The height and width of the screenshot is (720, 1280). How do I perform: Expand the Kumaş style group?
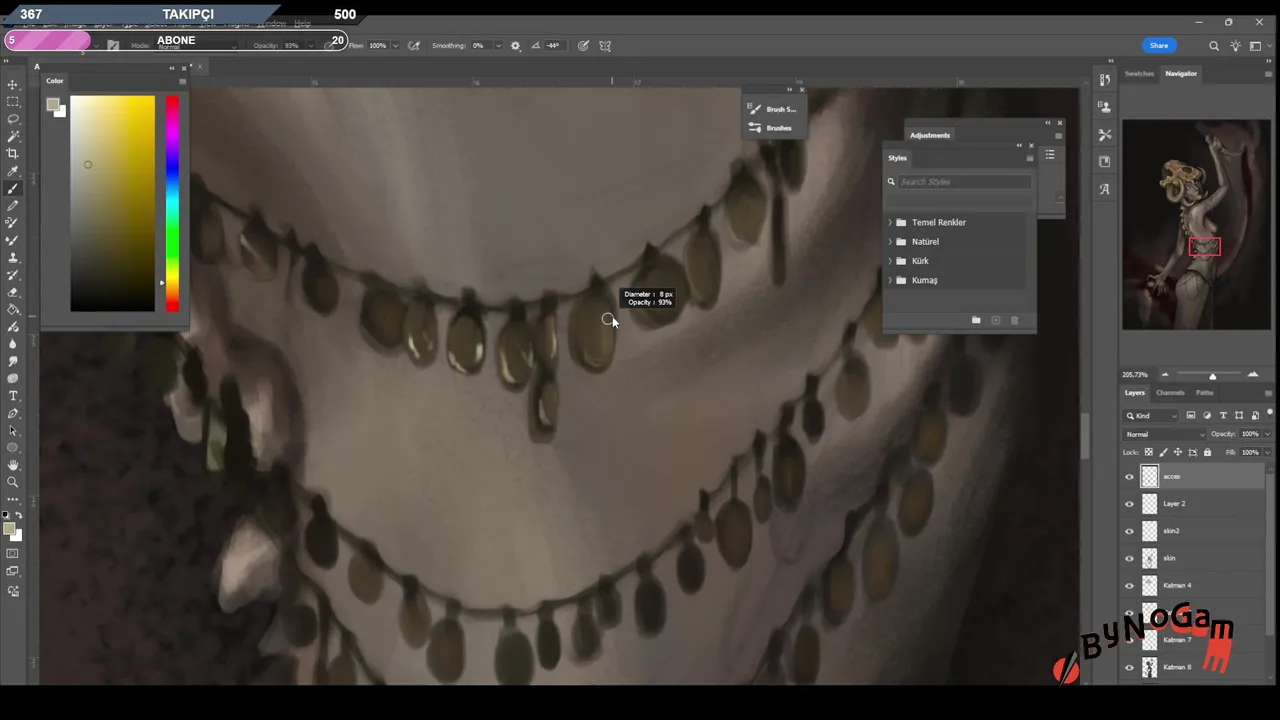coord(890,280)
